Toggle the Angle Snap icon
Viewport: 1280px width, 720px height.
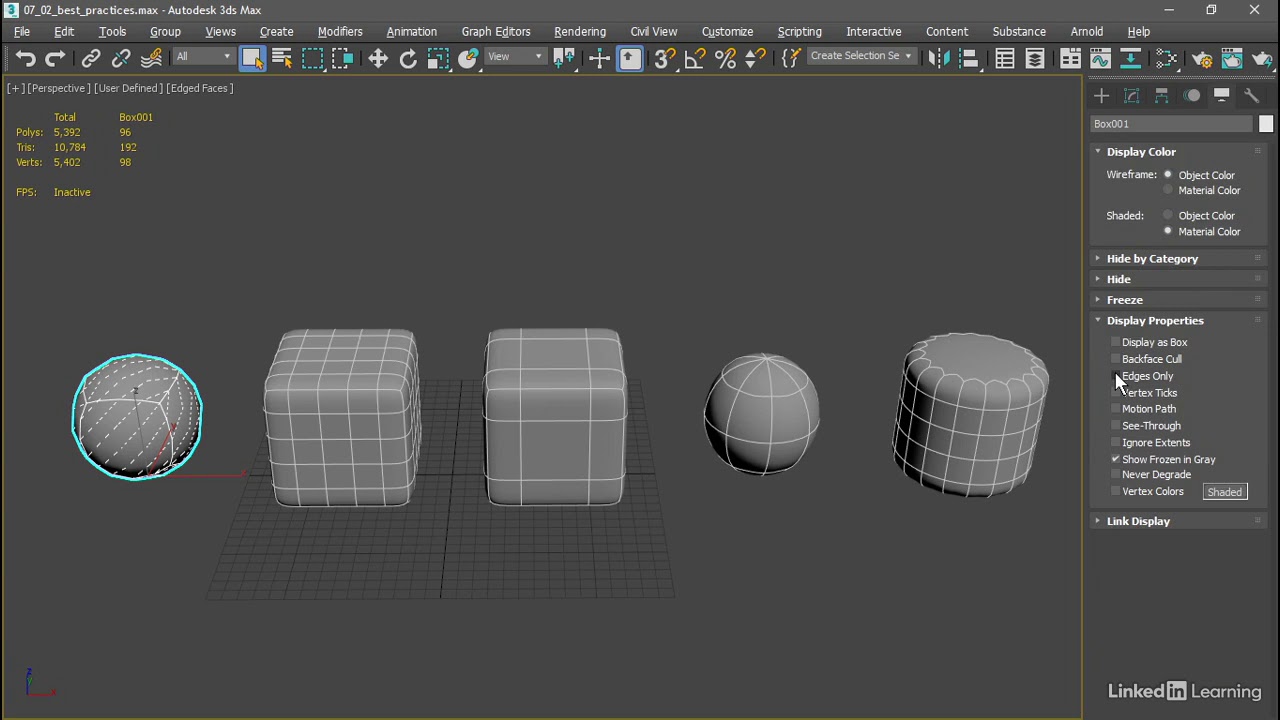(694, 59)
